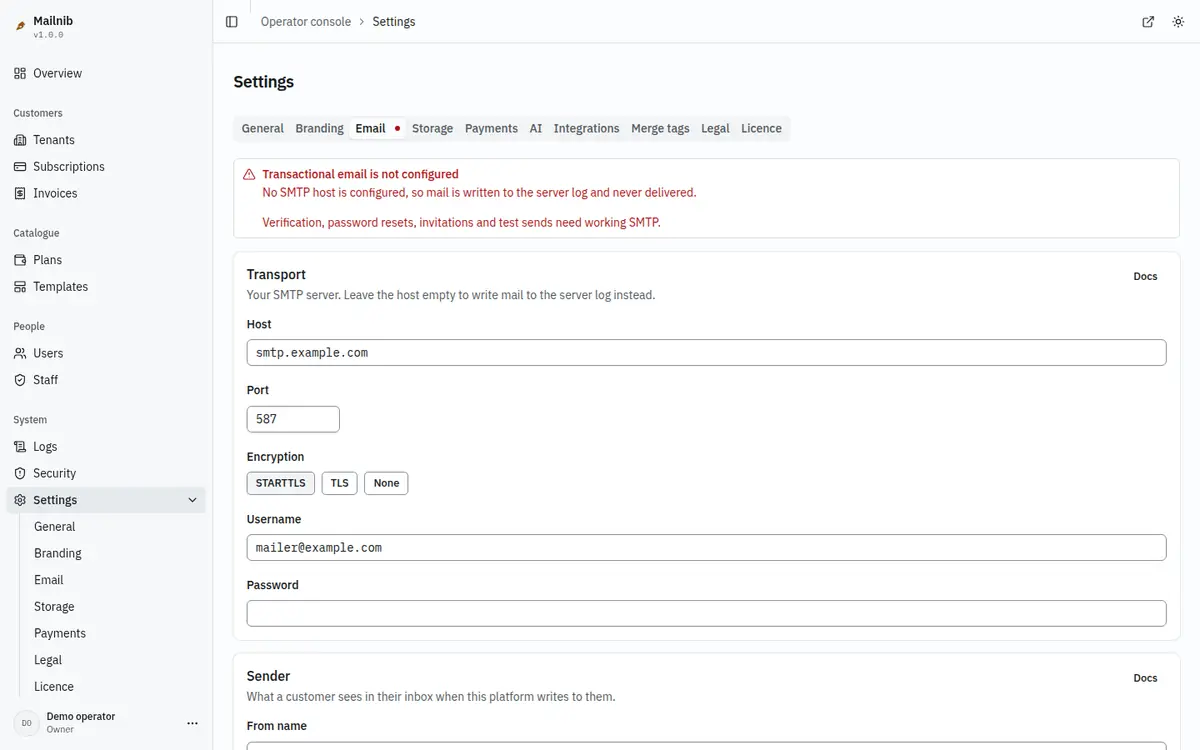
Task: Open Users page in sidebar
Action: pos(106,353)
